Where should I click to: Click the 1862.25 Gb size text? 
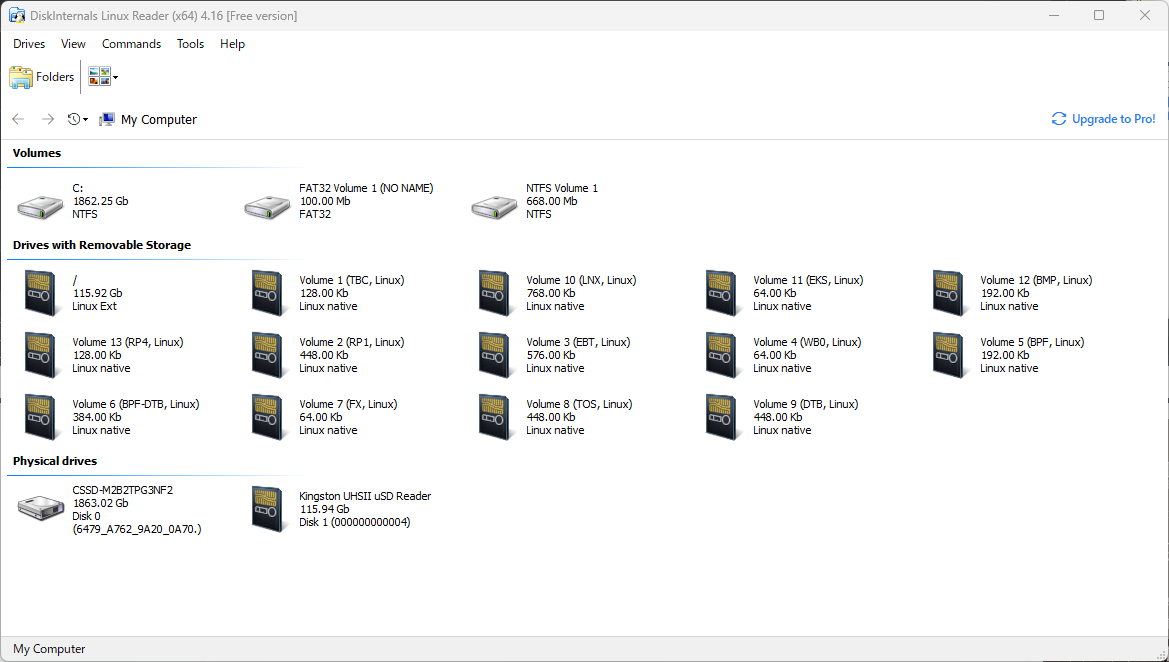coord(101,201)
